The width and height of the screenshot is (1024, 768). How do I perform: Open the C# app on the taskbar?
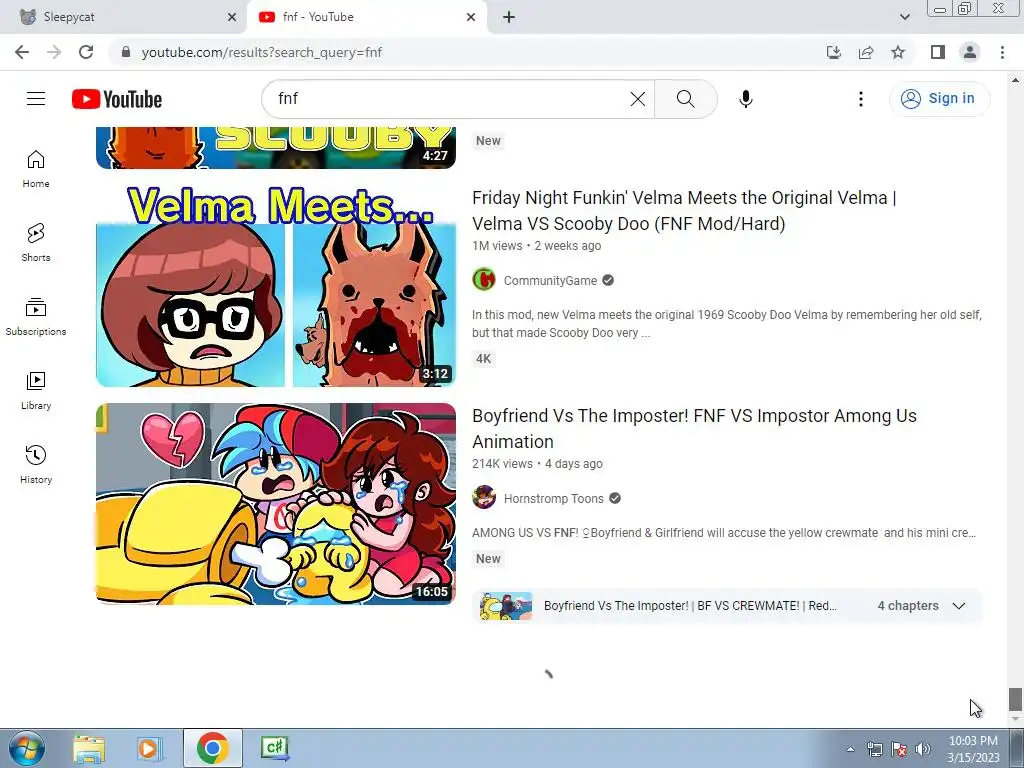point(274,748)
